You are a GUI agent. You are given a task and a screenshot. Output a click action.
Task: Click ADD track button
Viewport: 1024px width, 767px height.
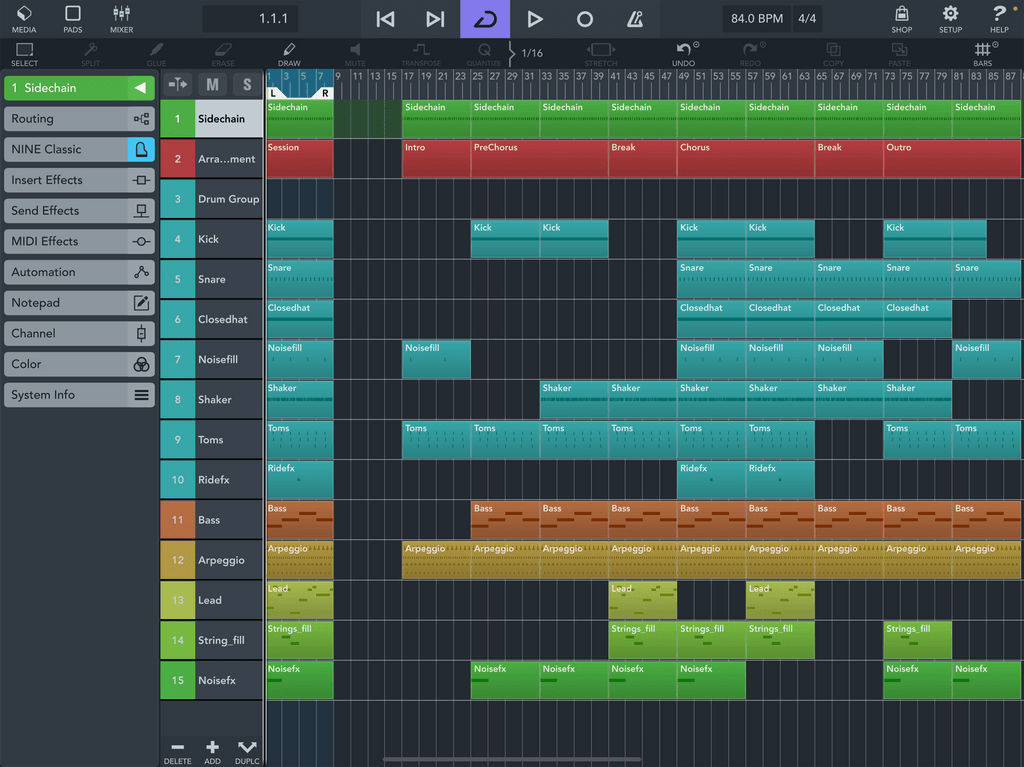tap(212, 750)
